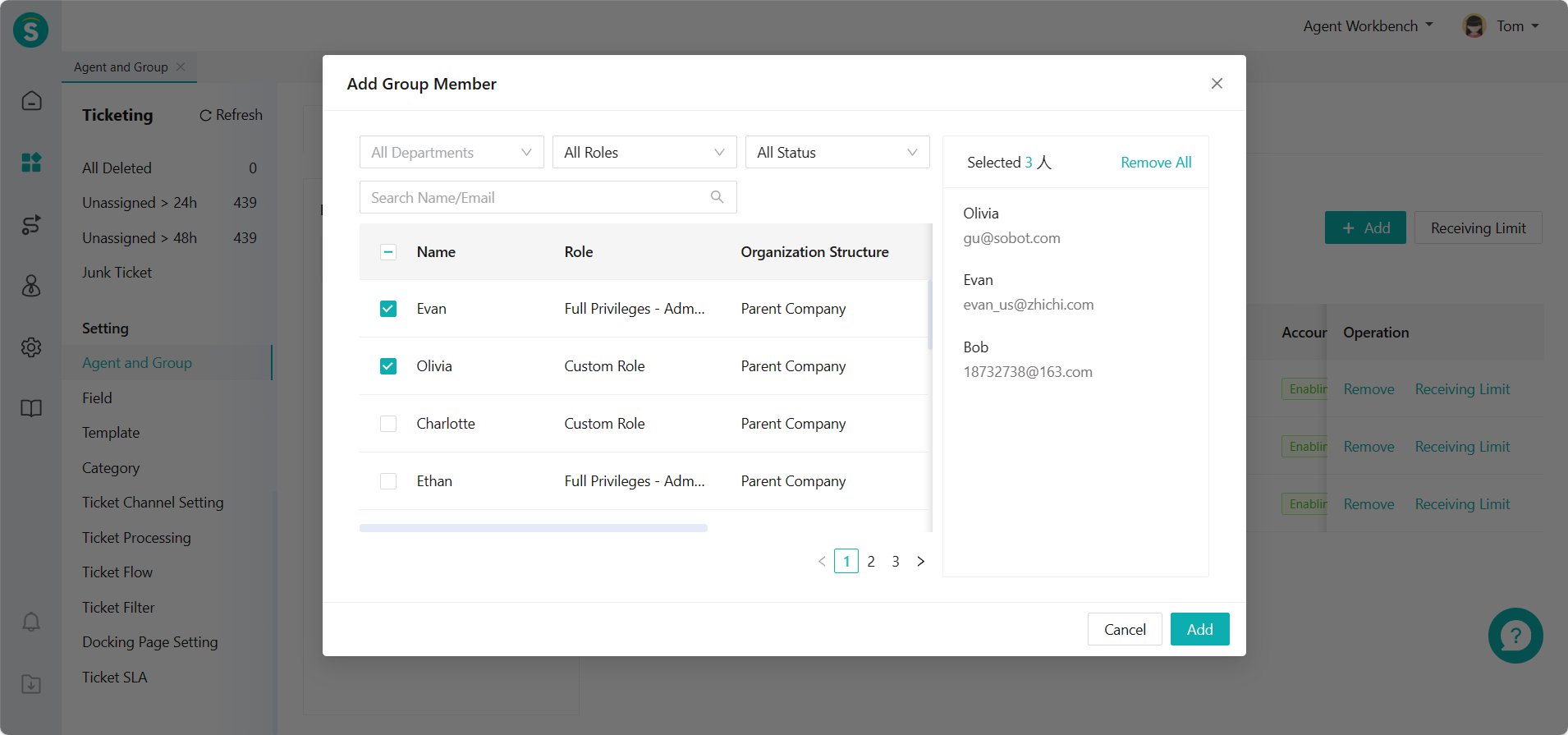Go to page 3
This screenshot has width=1568, height=735.
pyautogui.click(x=896, y=561)
